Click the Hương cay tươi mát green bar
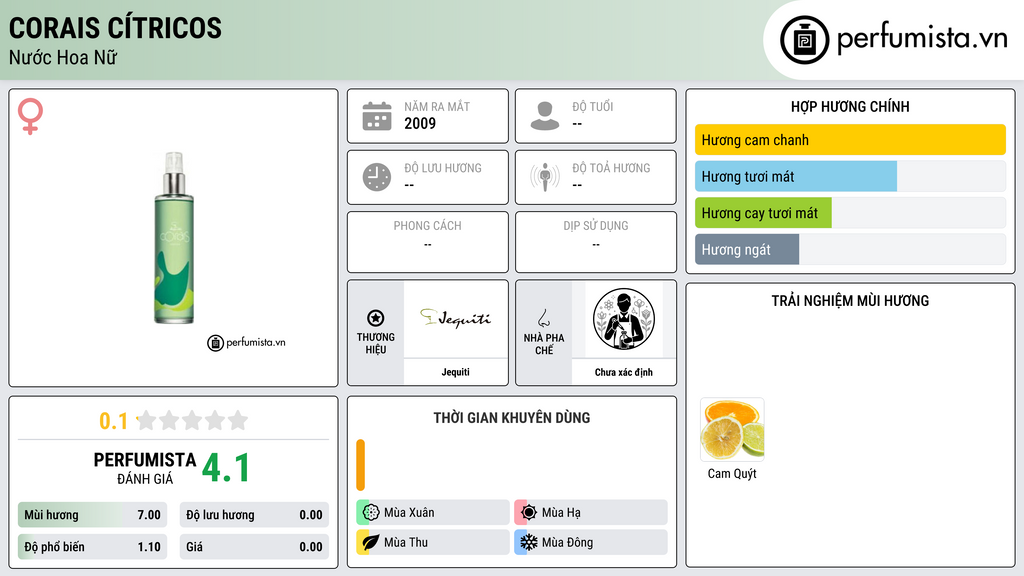This screenshot has width=1024, height=576. (763, 213)
